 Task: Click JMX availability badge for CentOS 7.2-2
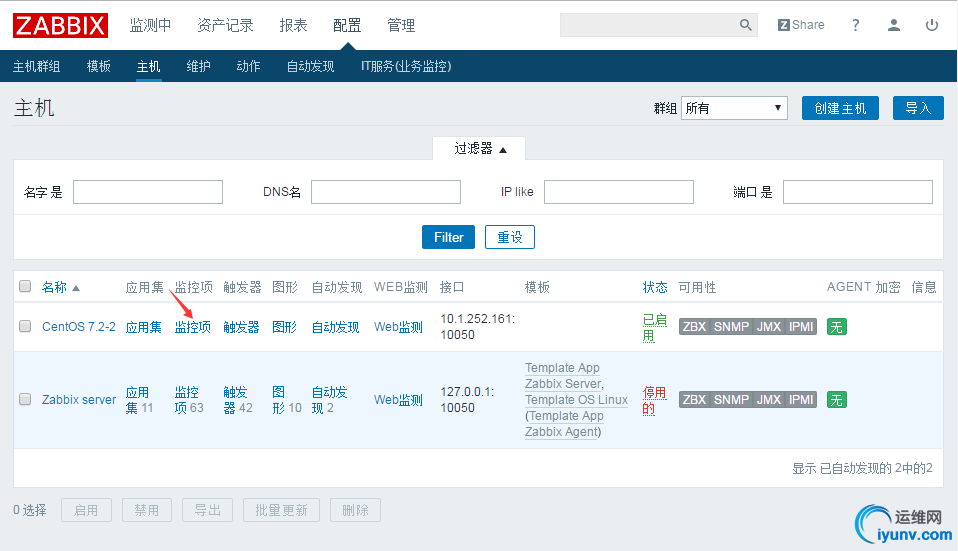pyautogui.click(x=769, y=327)
